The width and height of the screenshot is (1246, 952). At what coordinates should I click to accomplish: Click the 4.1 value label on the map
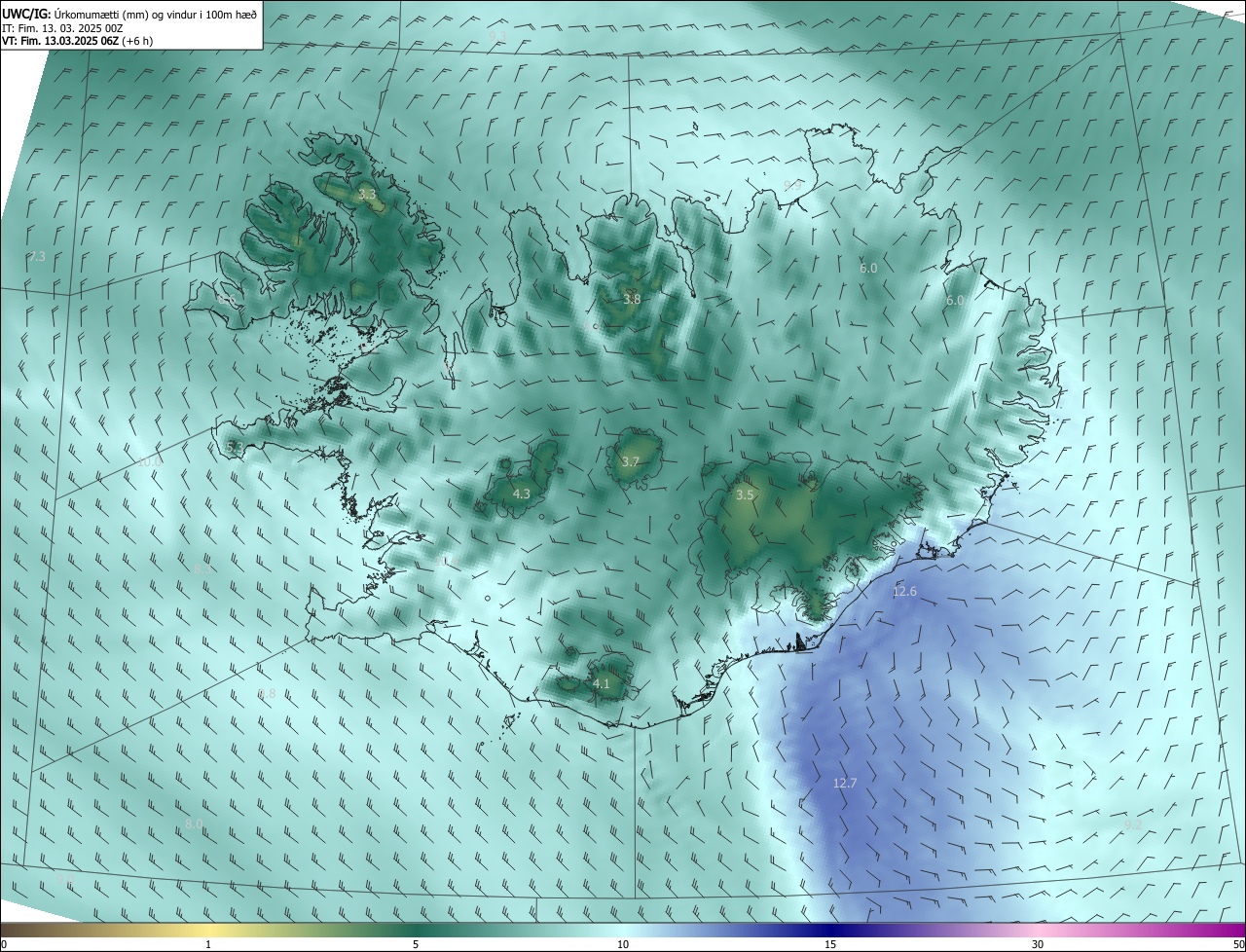point(602,684)
